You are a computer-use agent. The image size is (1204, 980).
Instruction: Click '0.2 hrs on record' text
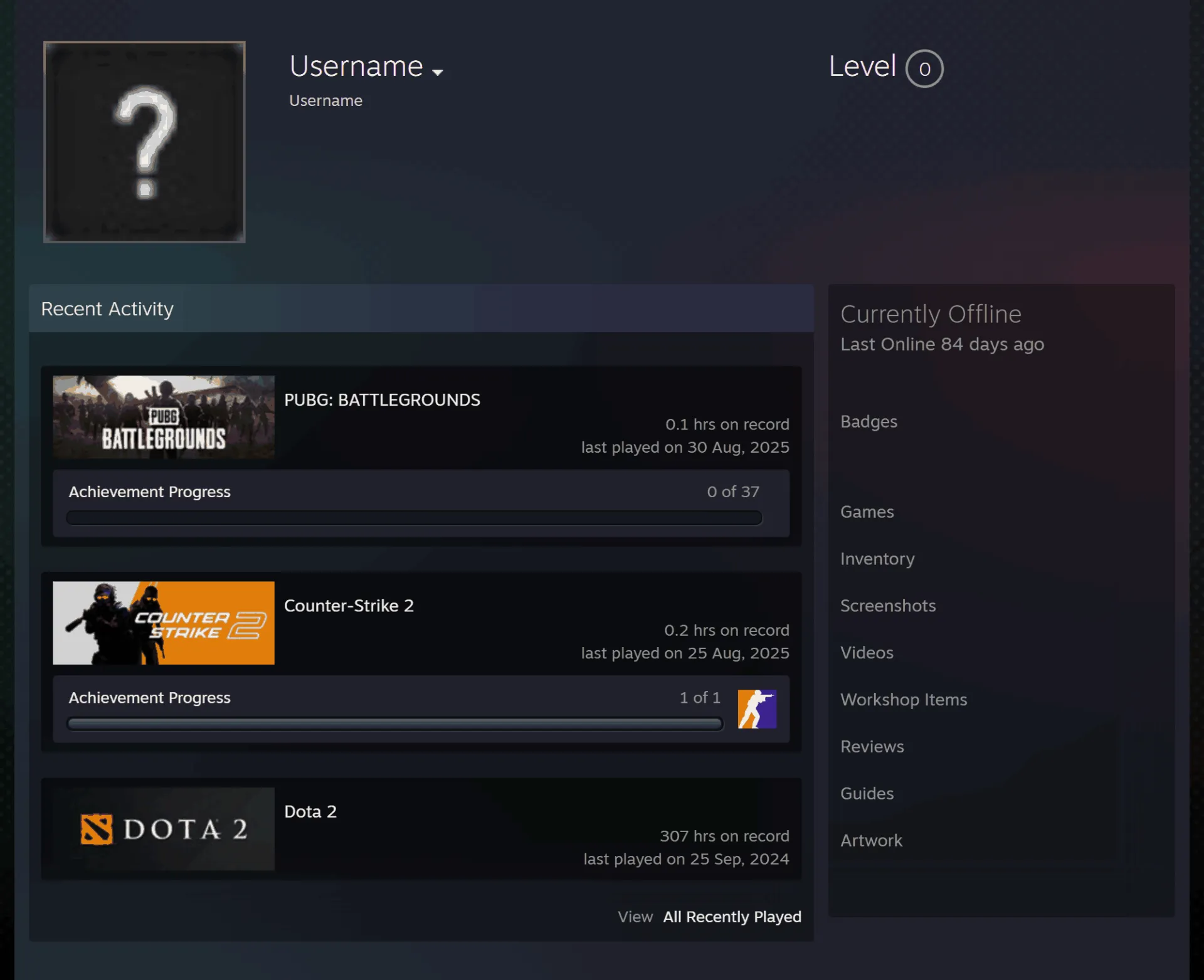(x=727, y=630)
